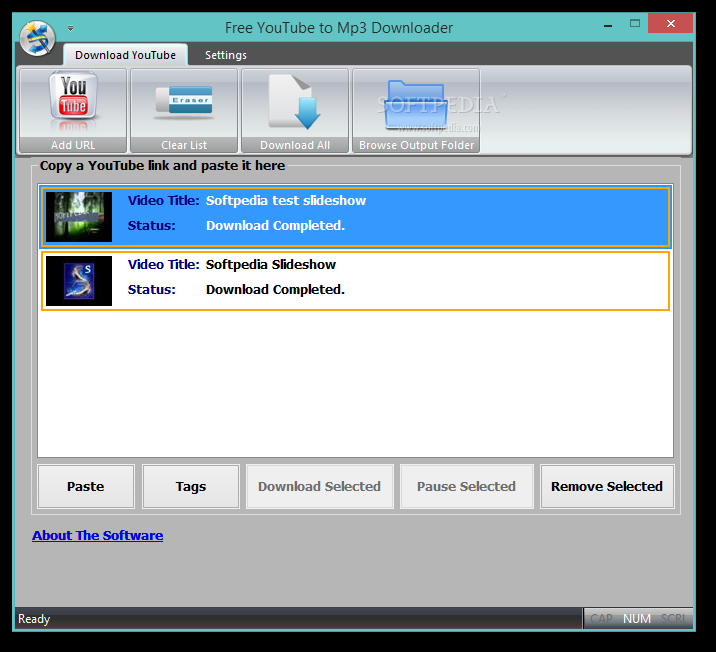Open the About The Software link
This screenshot has height=652, width=716.
[x=97, y=535]
